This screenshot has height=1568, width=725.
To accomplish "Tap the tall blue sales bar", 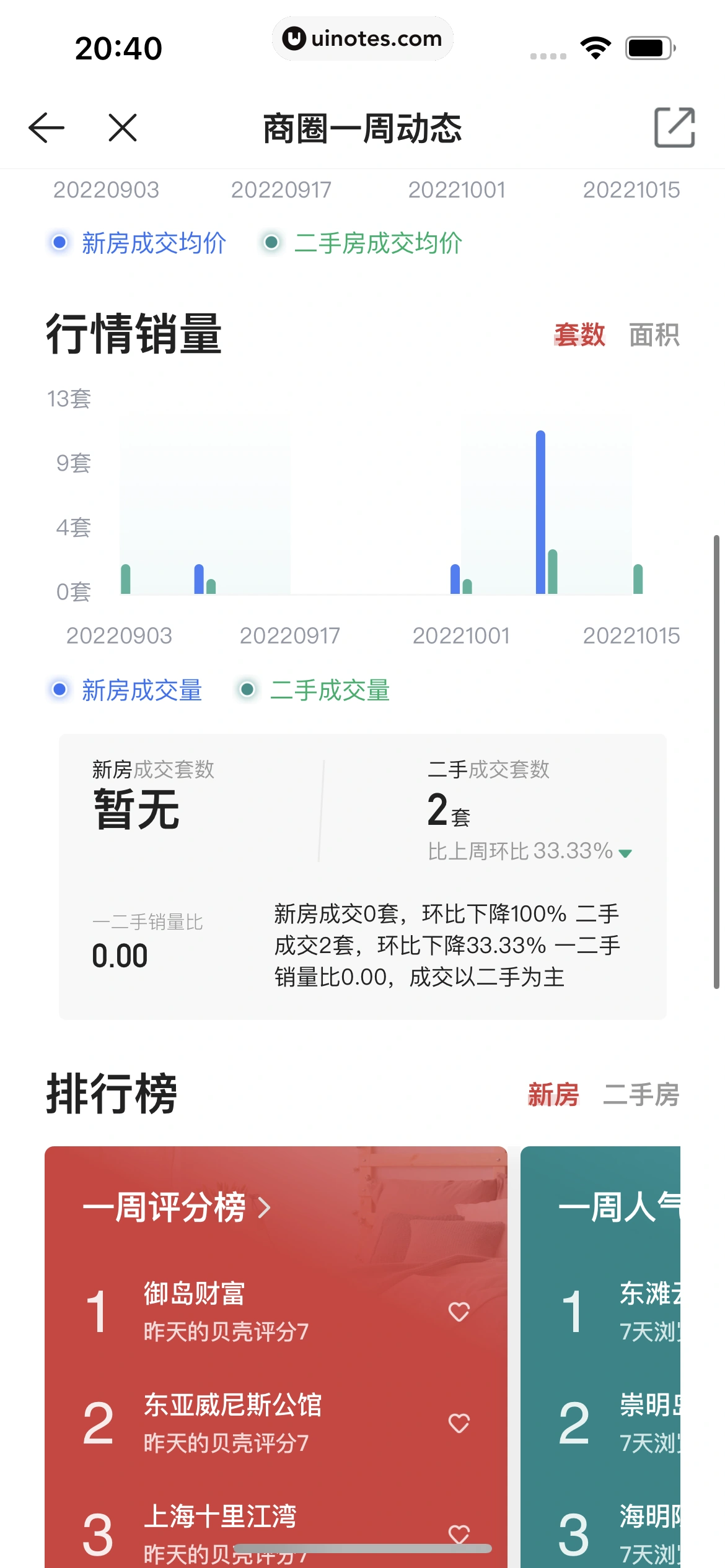I will 540,512.
